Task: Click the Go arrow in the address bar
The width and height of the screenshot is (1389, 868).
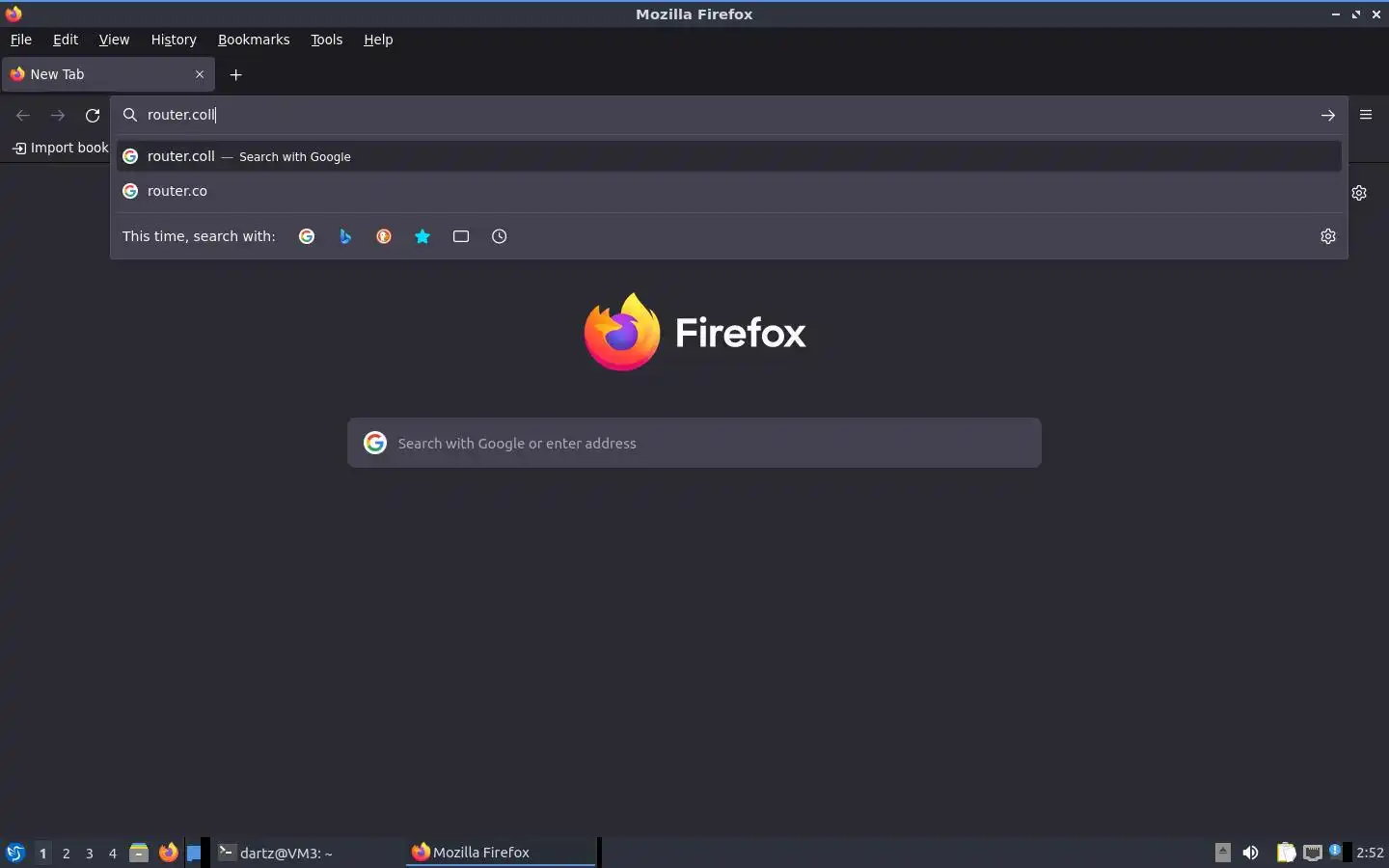Action: (1328, 115)
